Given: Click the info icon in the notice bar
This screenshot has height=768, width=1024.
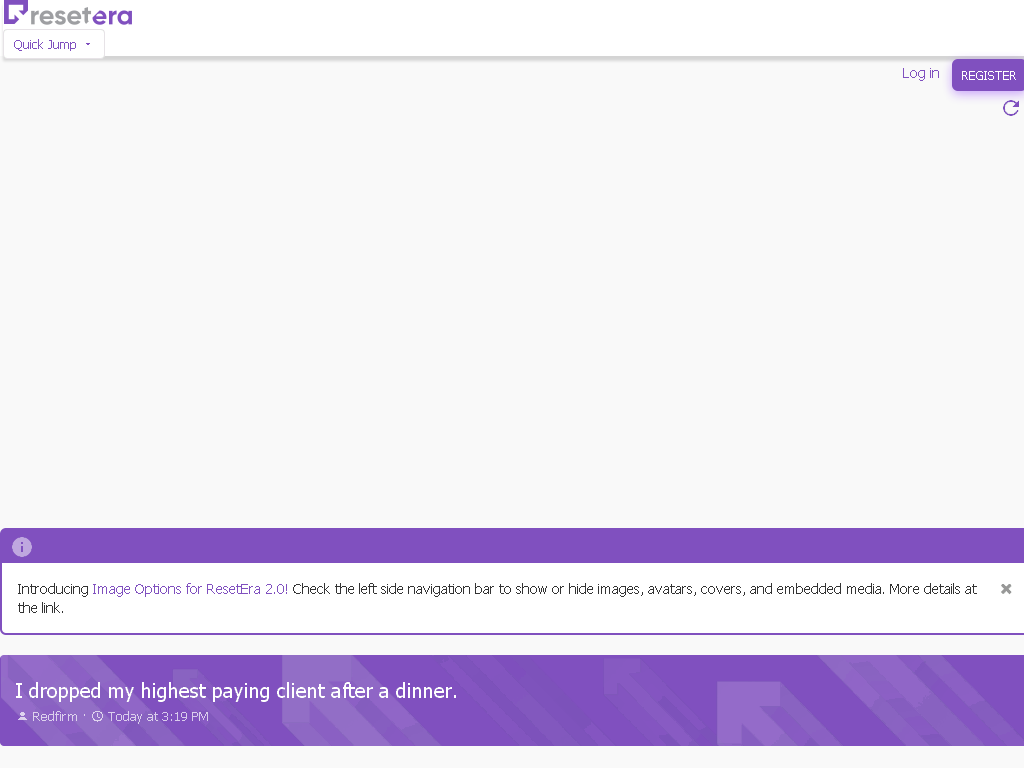Looking at the screenshot, I should [22, 547].
